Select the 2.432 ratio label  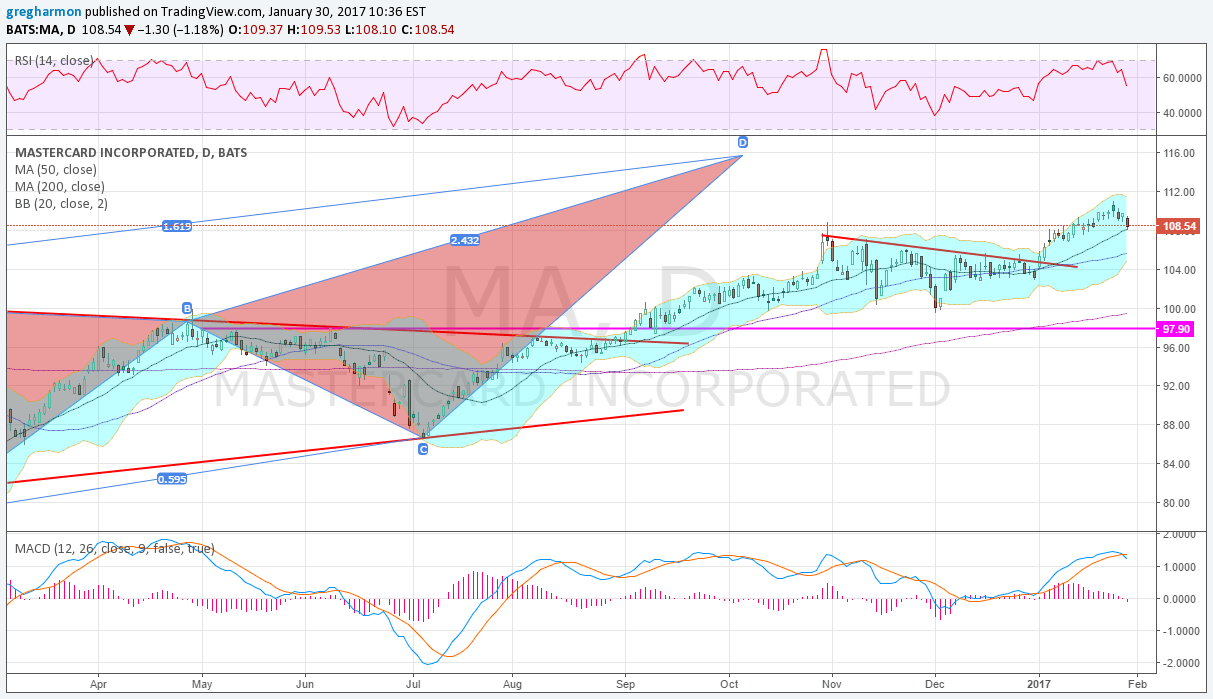(464, 240)
